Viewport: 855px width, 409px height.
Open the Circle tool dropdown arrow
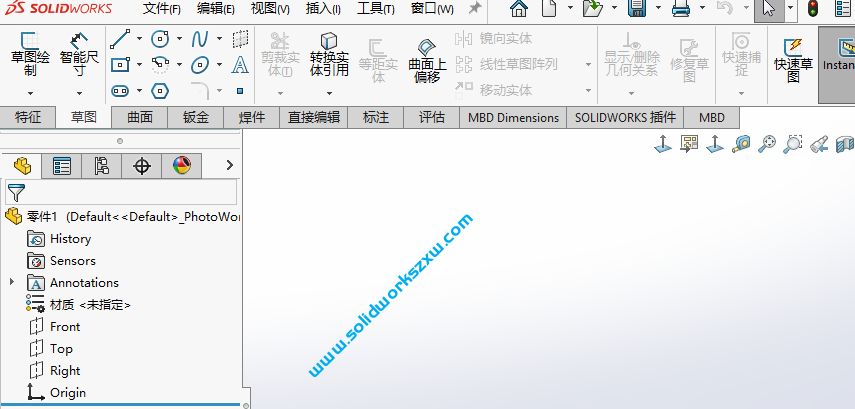[x=179, y=39]
